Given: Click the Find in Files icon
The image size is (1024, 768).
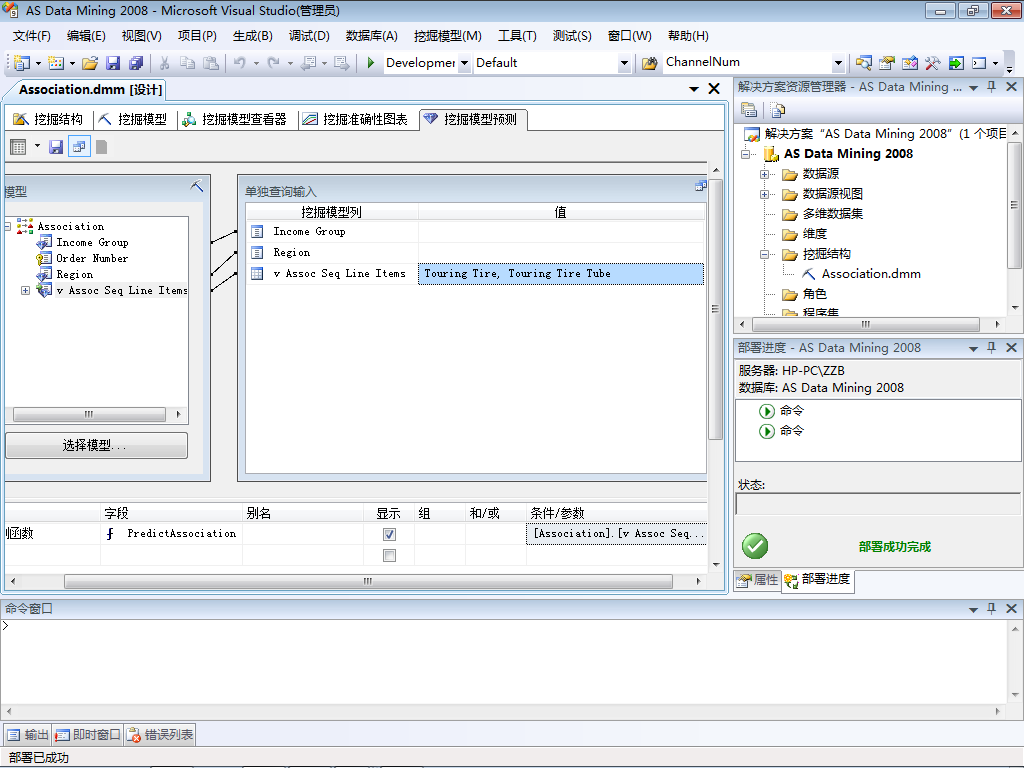Looking at the screenshot, I should click(x=649, y=63).
